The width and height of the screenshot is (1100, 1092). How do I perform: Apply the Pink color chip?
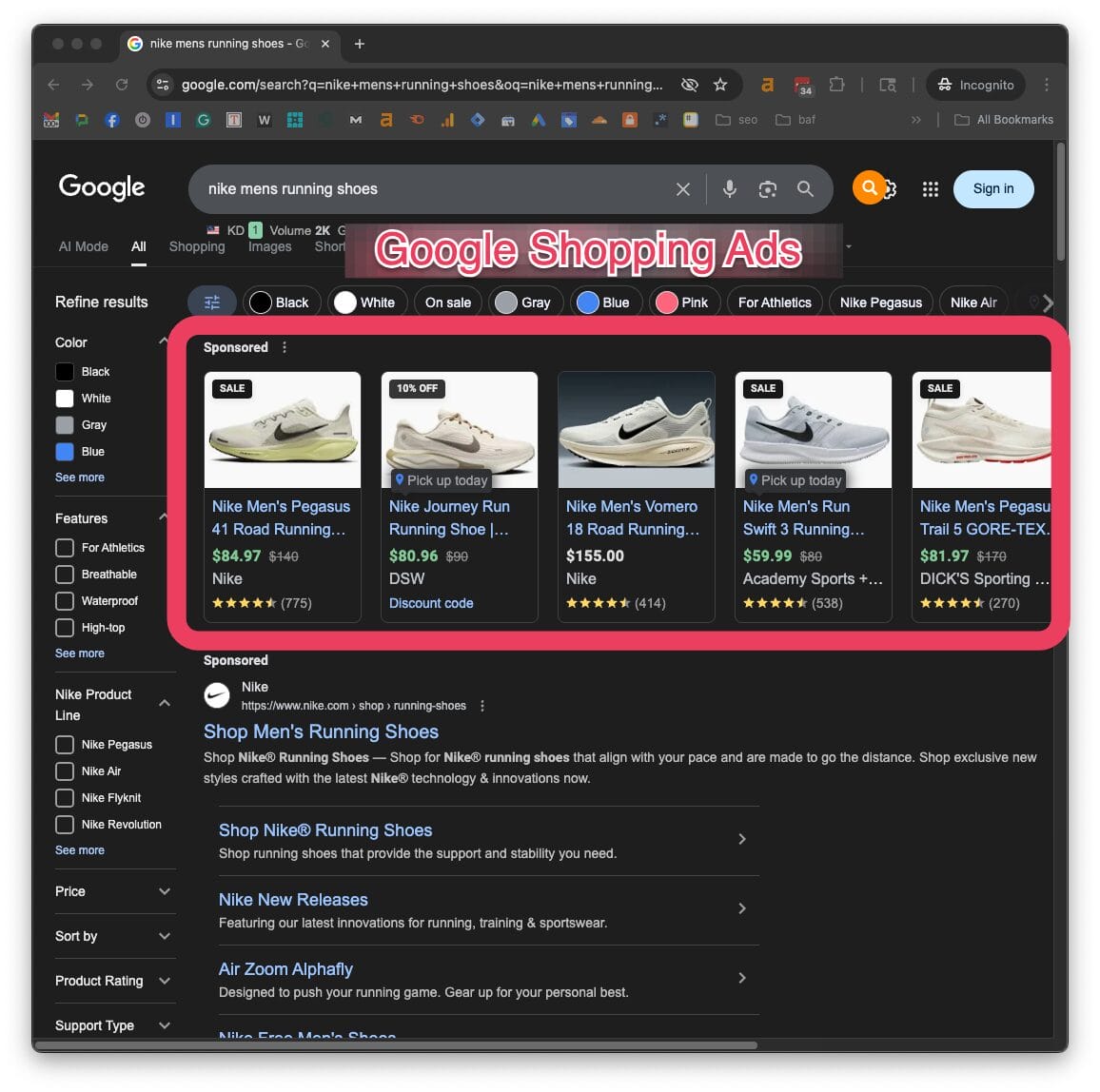coord(684,302)
